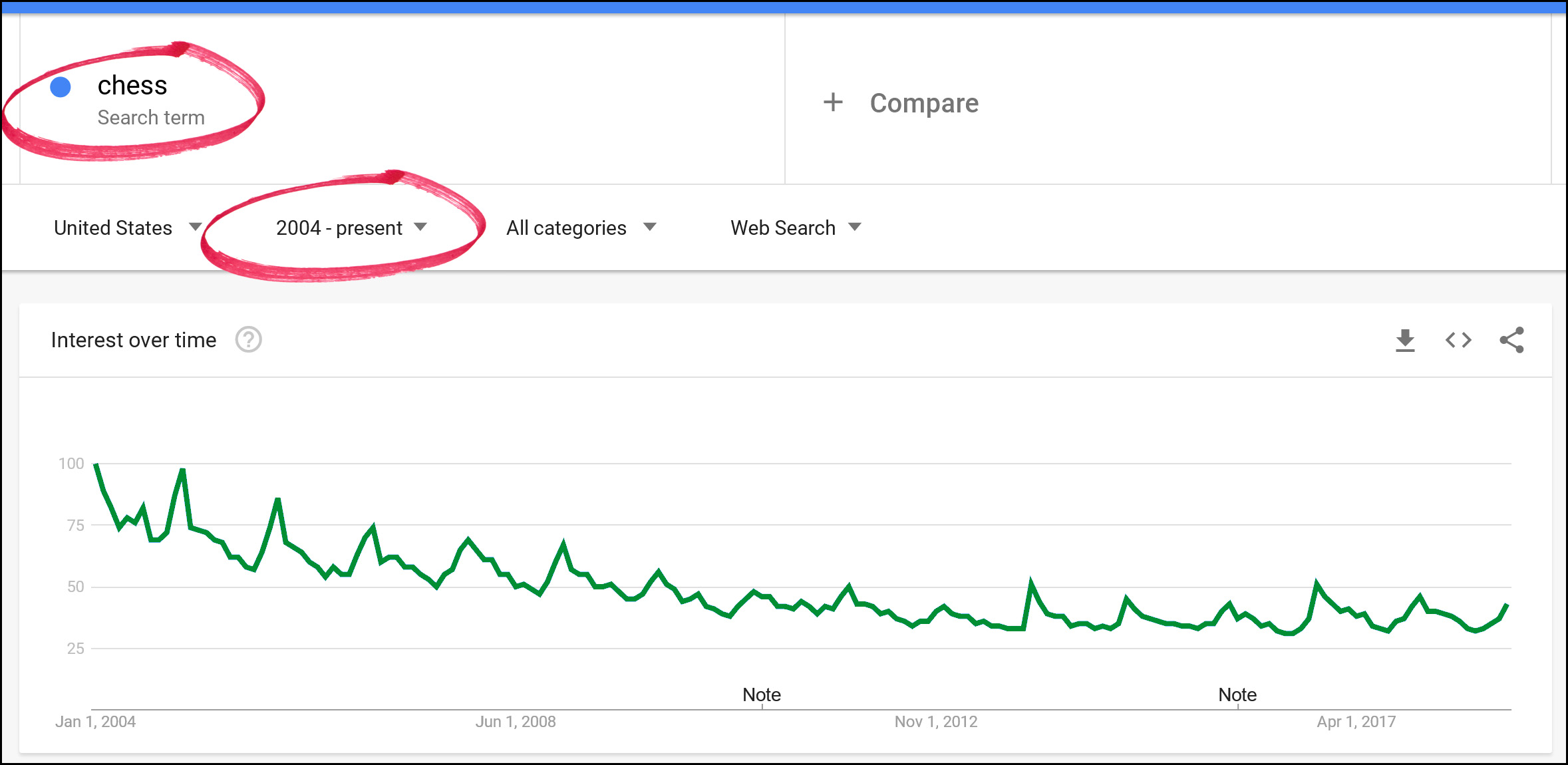Viewport: 1568px width, 765px height.
Task: Click the Jan 1, 2004 axis label
Action: (x=95, y=722)
